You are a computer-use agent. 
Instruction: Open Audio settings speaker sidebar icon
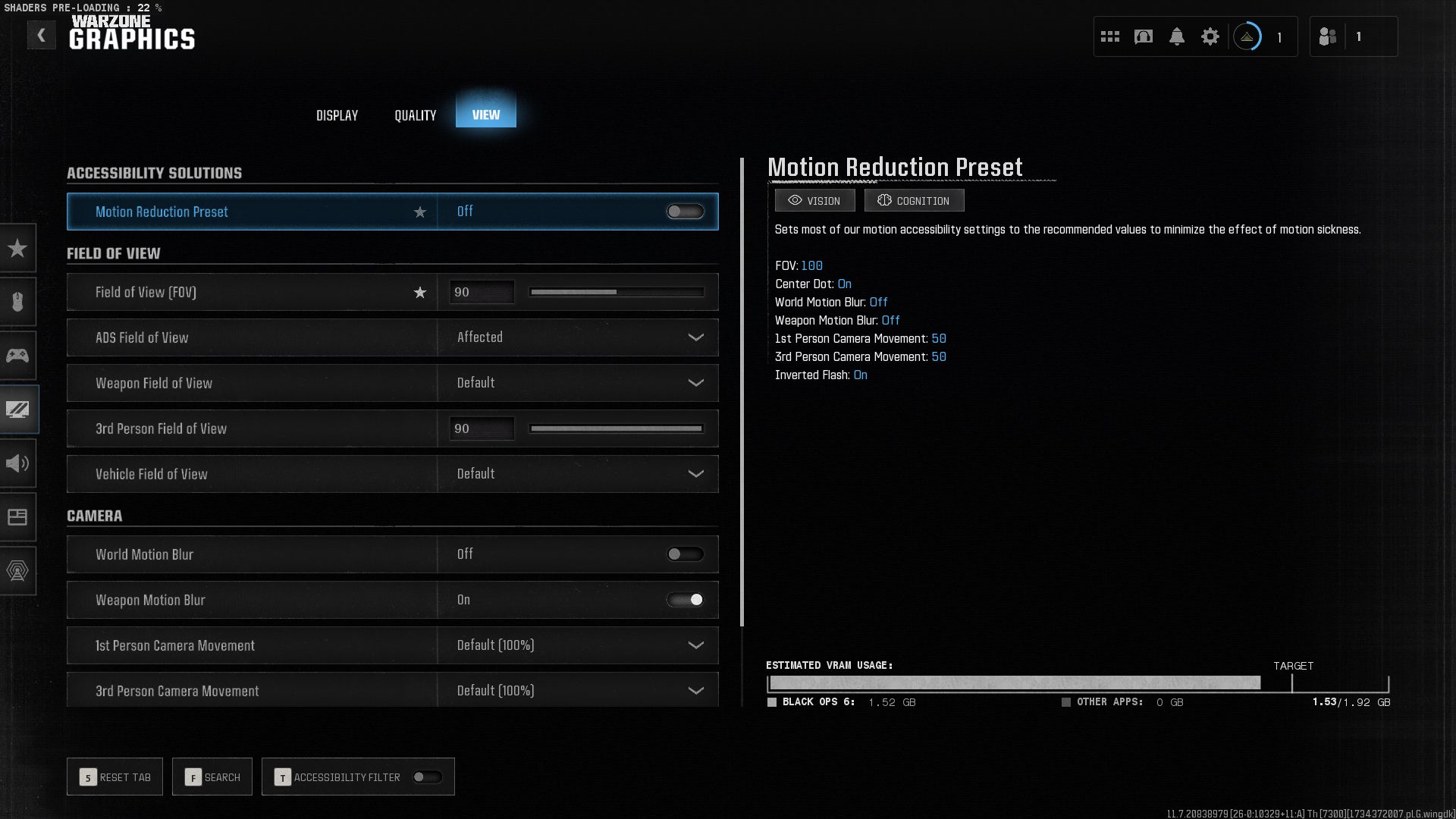(17, 463)
